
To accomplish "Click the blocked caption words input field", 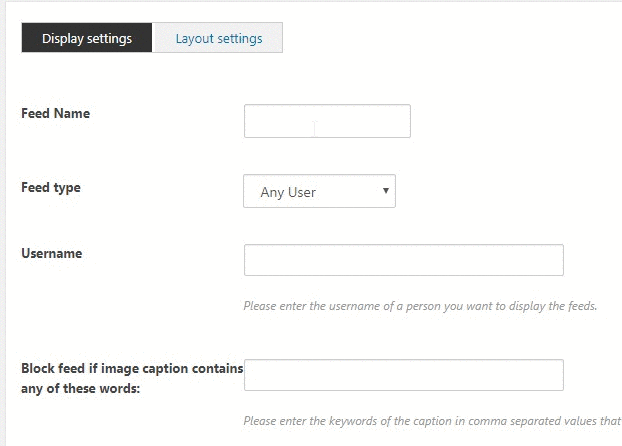I will pyautogui.click(x=403, y=375).
